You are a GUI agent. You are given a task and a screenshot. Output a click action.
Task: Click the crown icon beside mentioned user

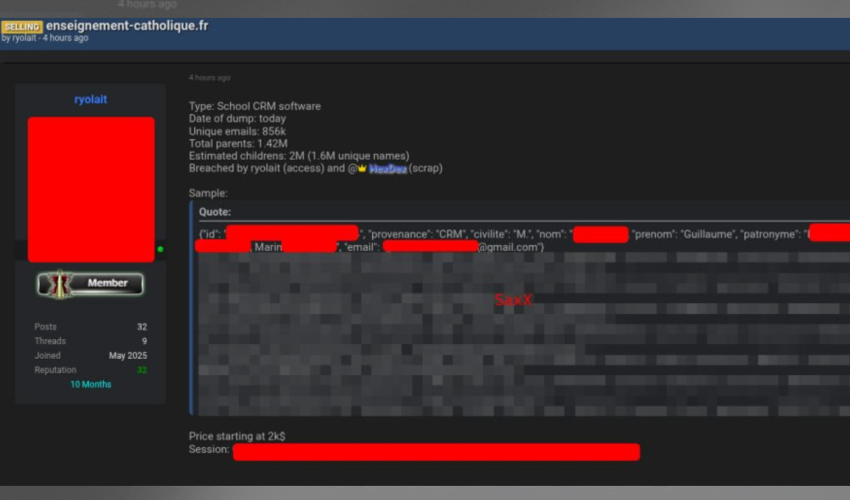pos(362,169)
